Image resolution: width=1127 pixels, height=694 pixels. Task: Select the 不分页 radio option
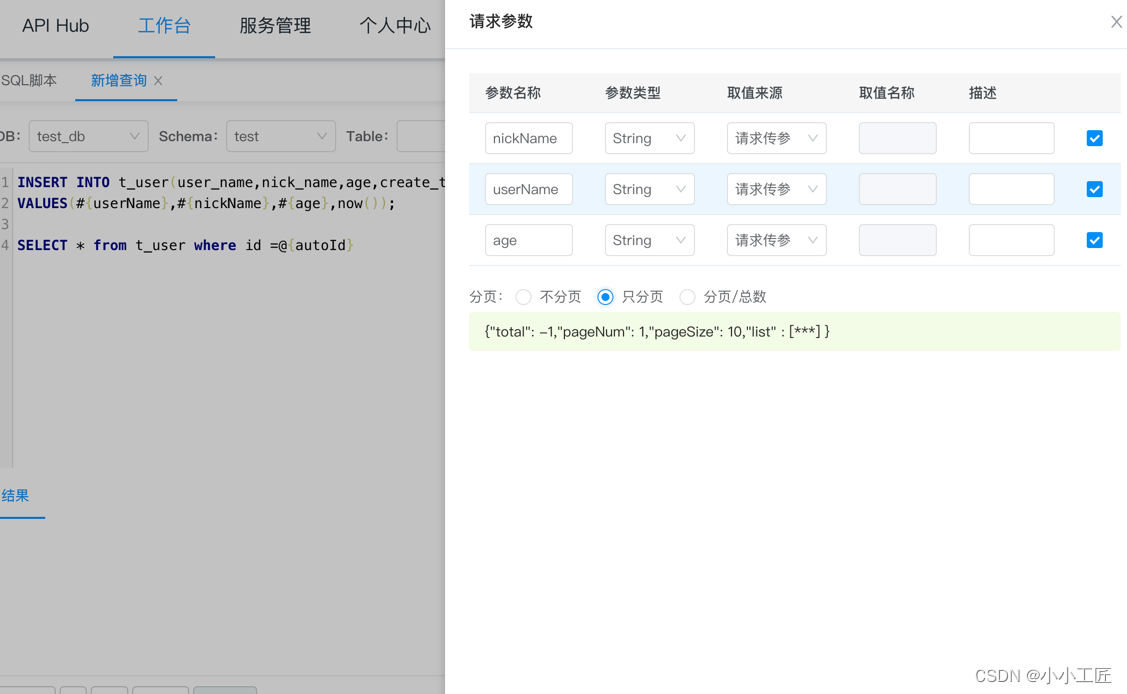523,297
